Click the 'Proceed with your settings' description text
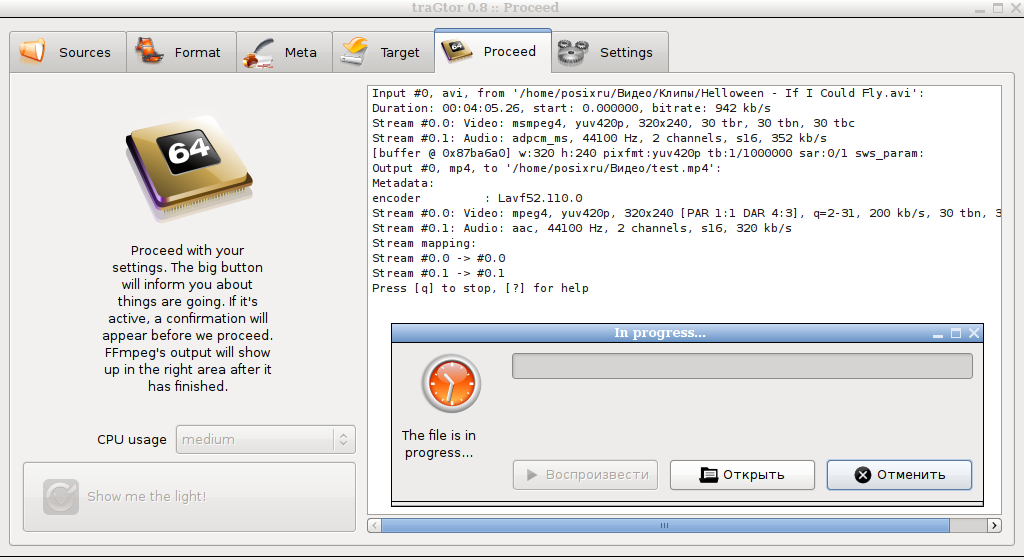1024x560 pixels. 187,319
